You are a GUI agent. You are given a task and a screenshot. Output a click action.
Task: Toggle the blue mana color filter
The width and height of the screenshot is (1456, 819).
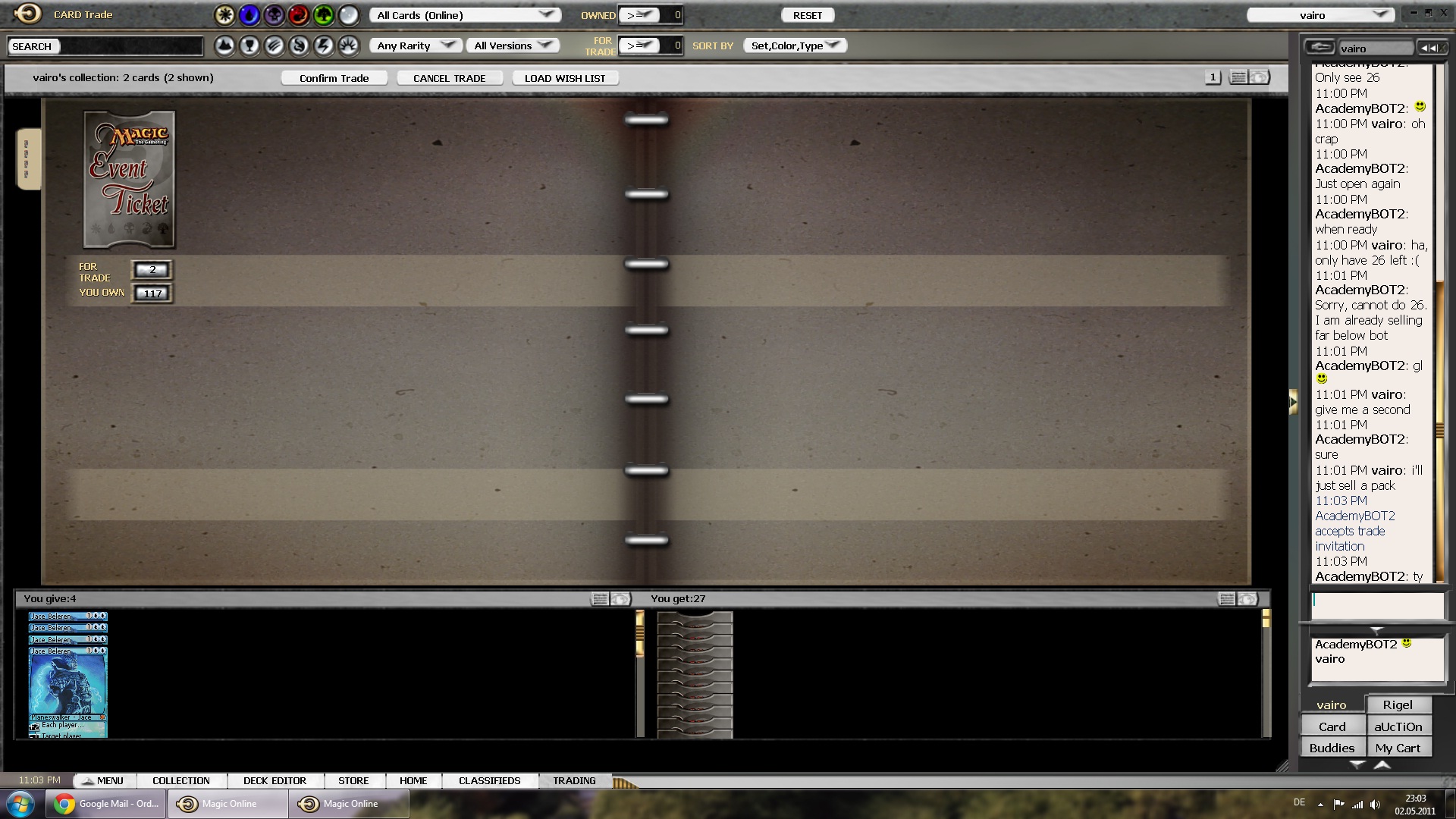pyautogui.click(x=249, y=15)
